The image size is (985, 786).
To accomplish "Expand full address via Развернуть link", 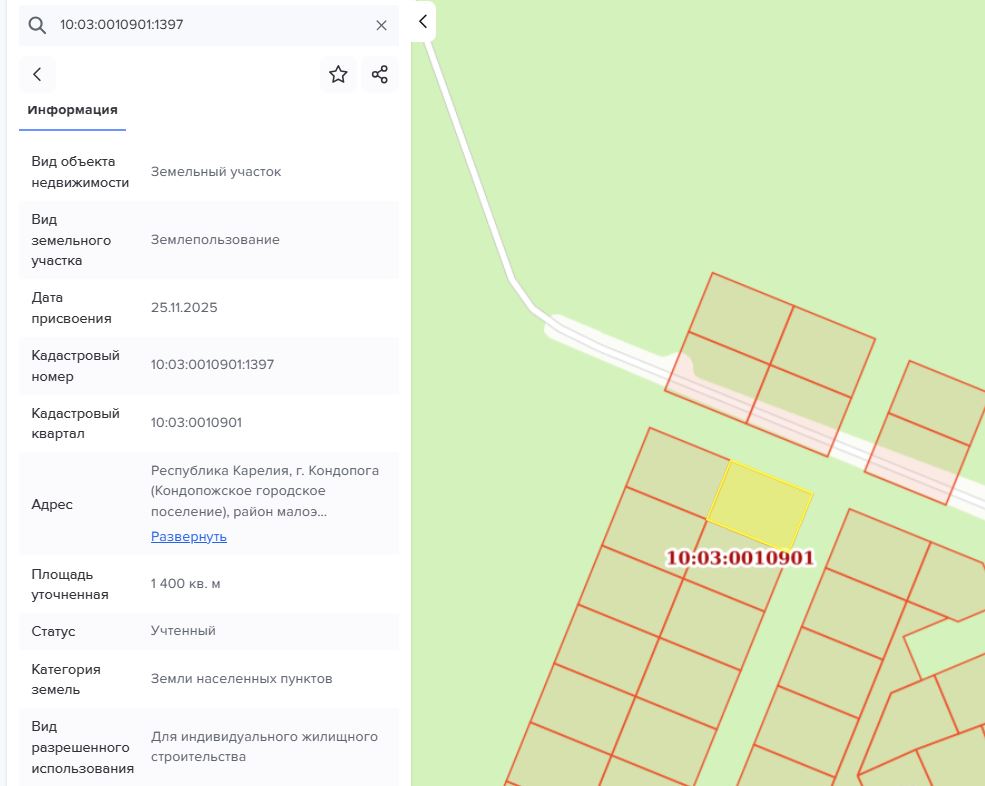I will point(188,537).
